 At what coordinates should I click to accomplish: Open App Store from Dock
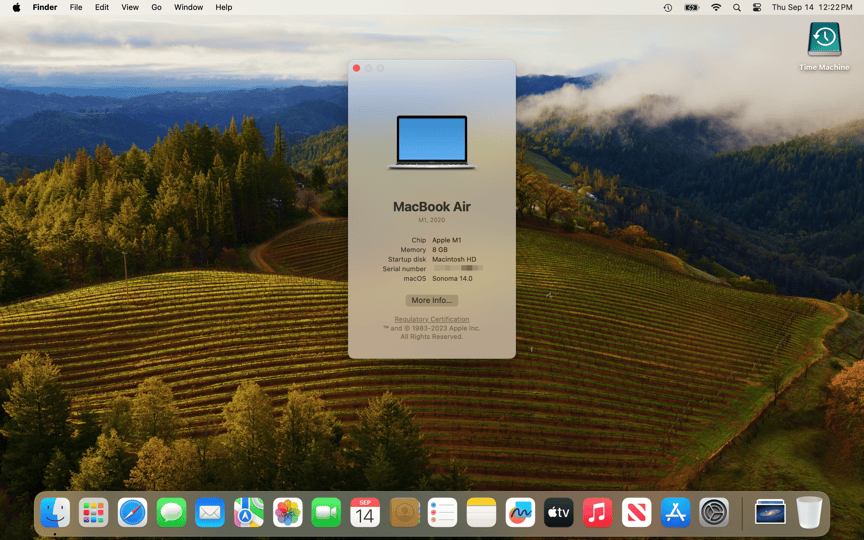point(675,512)
